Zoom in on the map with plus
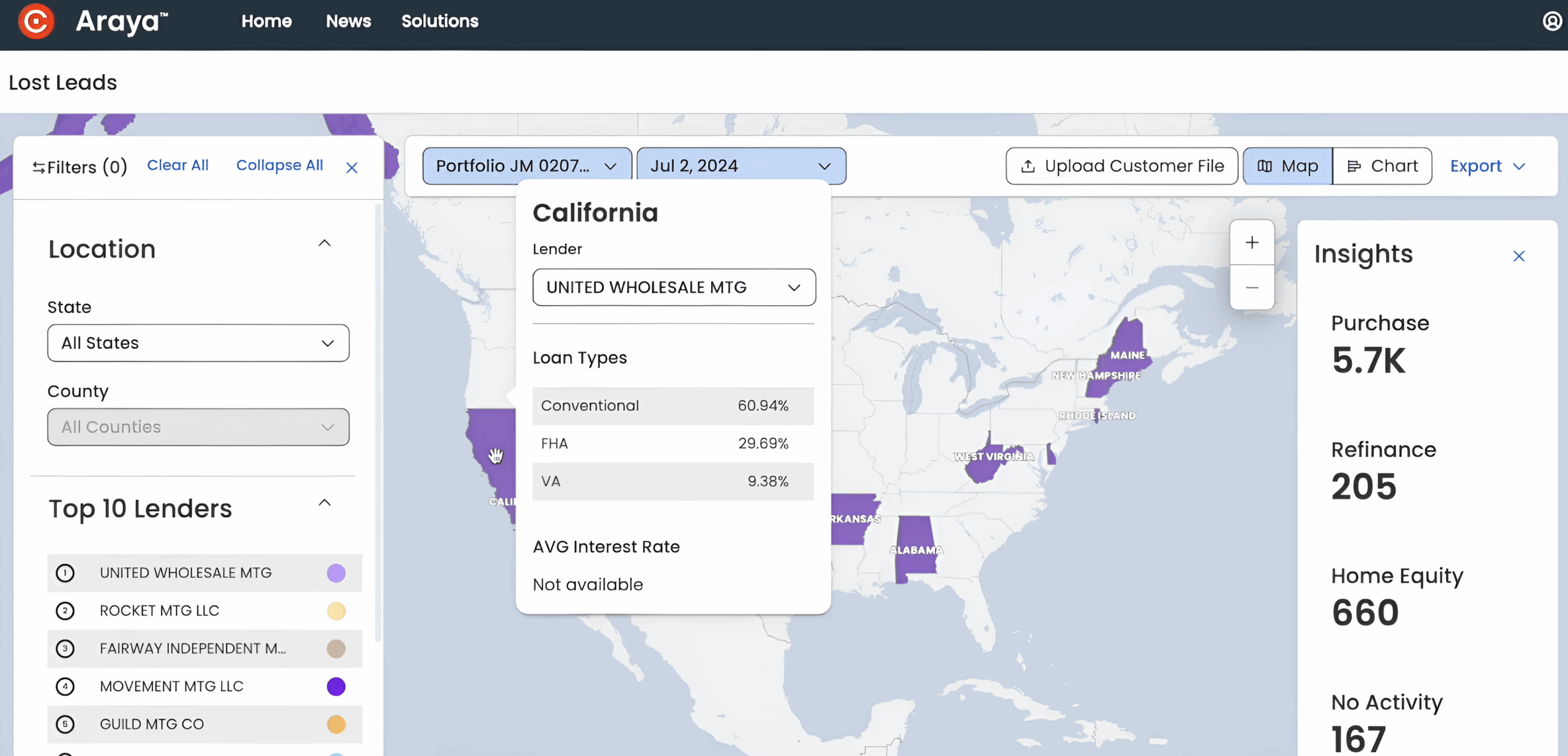This screenshot has width=1568, height=756. click(1252, 243)
